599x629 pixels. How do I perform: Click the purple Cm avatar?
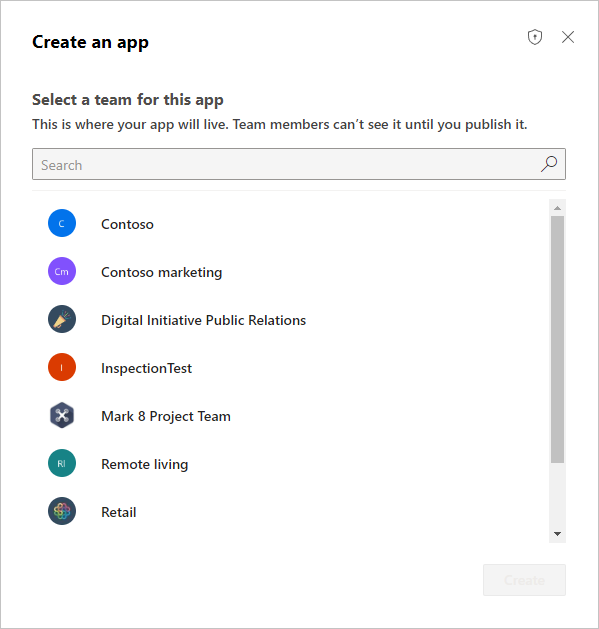pos(62,271)
